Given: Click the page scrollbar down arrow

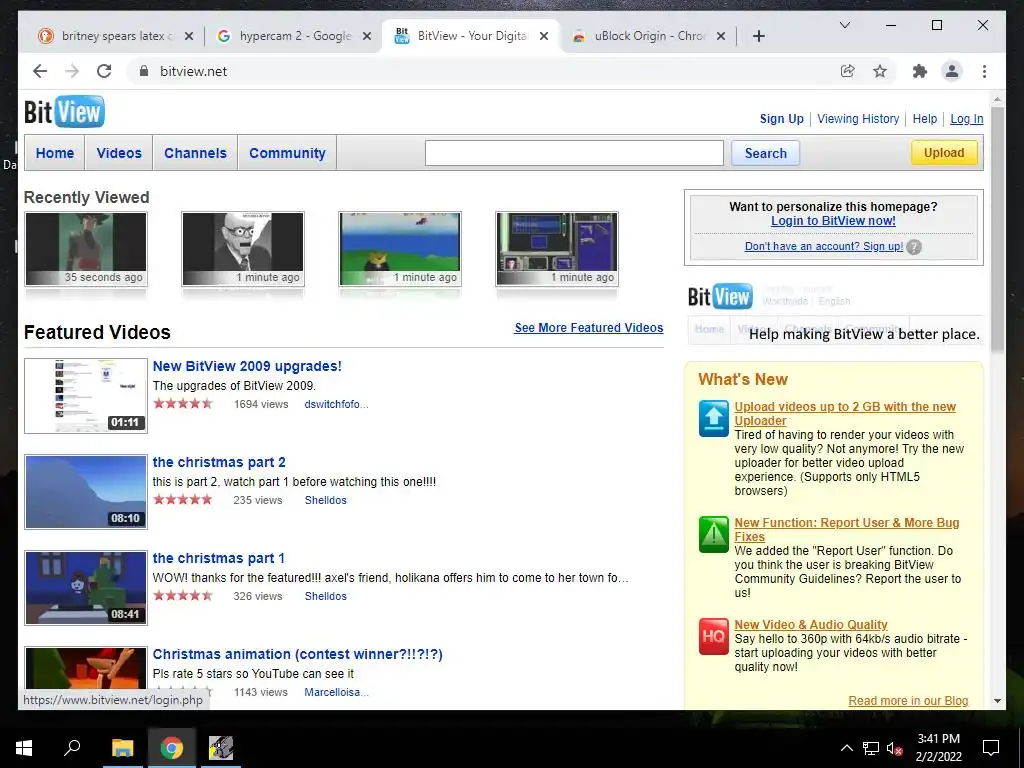Looking at the screenshot, I should (997, 701).
